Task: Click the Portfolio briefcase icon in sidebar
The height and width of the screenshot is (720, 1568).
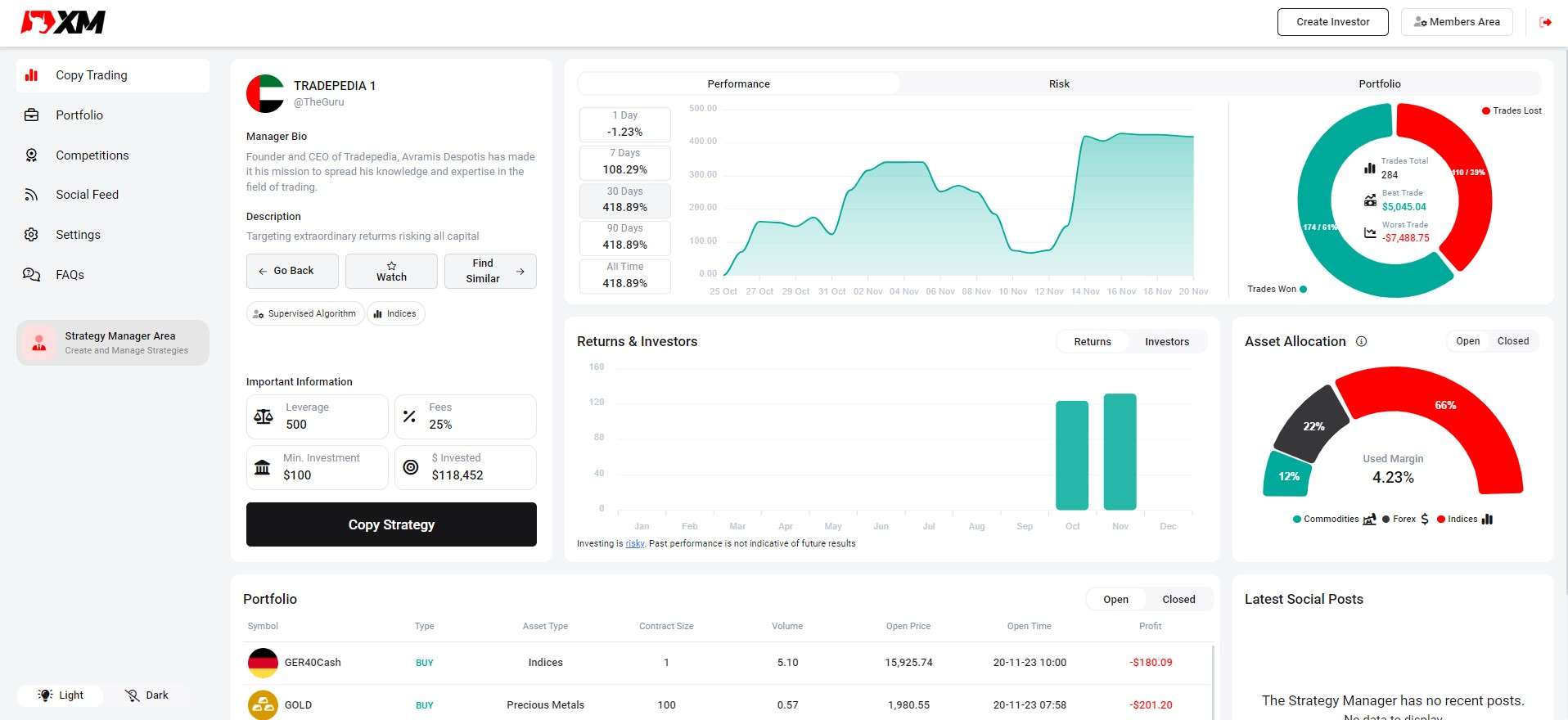Action: (x=31, y=115)
